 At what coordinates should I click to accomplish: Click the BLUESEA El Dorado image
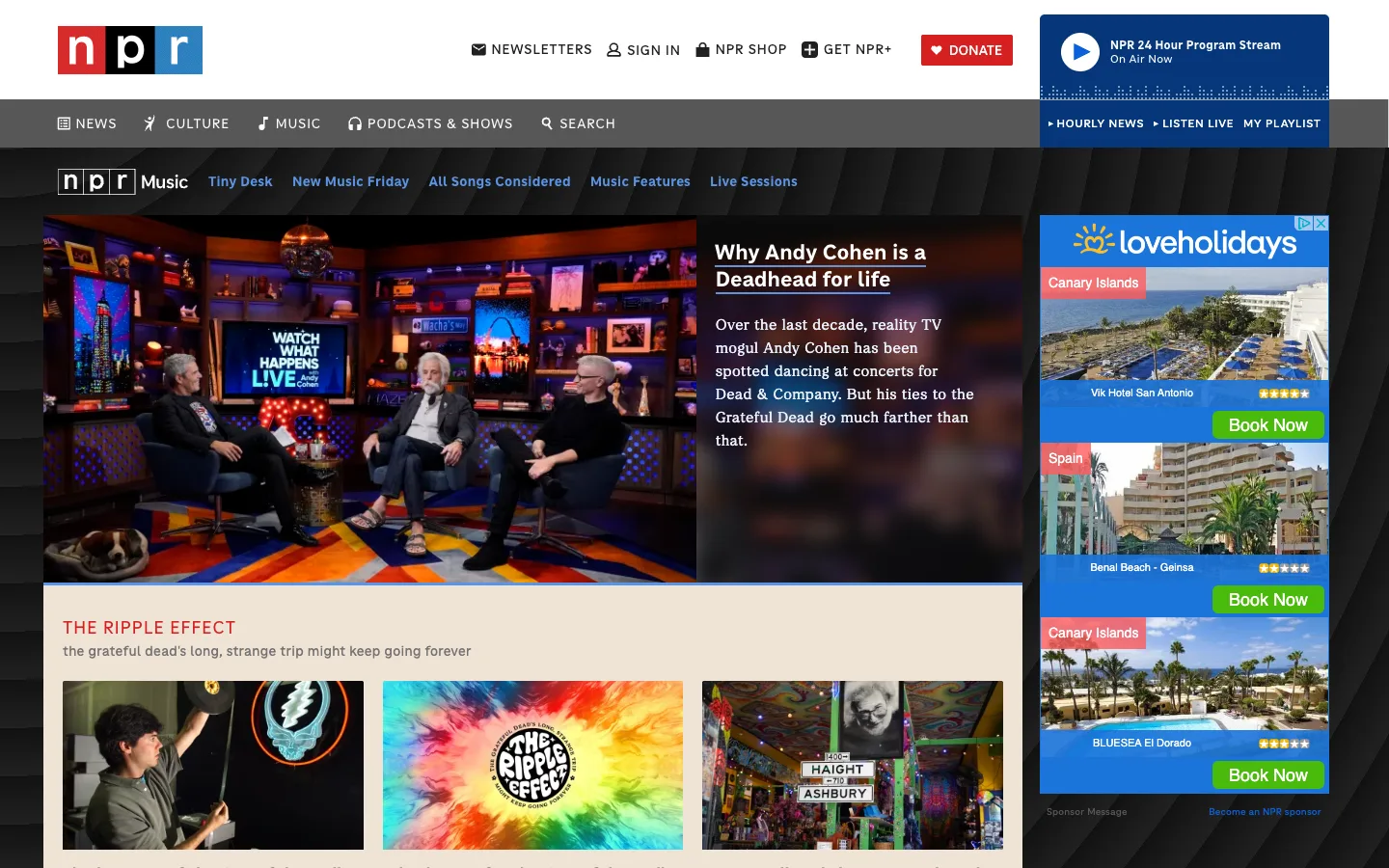1185,674
